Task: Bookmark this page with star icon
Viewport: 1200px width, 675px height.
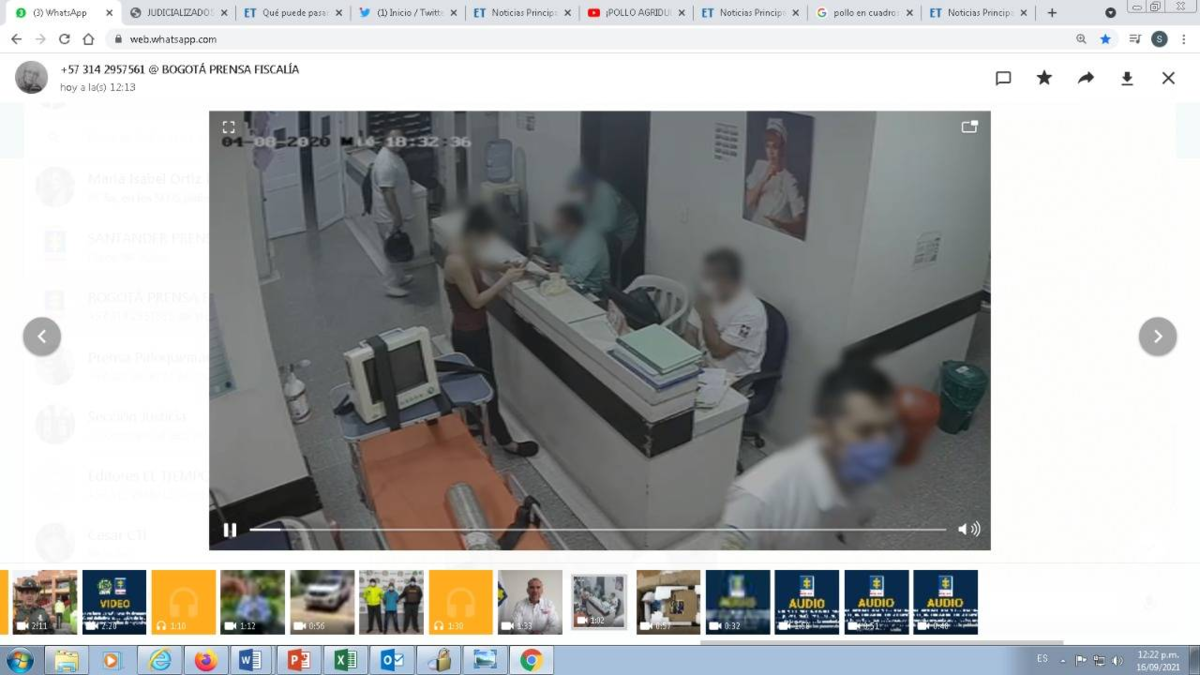Action: pos(1106,39)
